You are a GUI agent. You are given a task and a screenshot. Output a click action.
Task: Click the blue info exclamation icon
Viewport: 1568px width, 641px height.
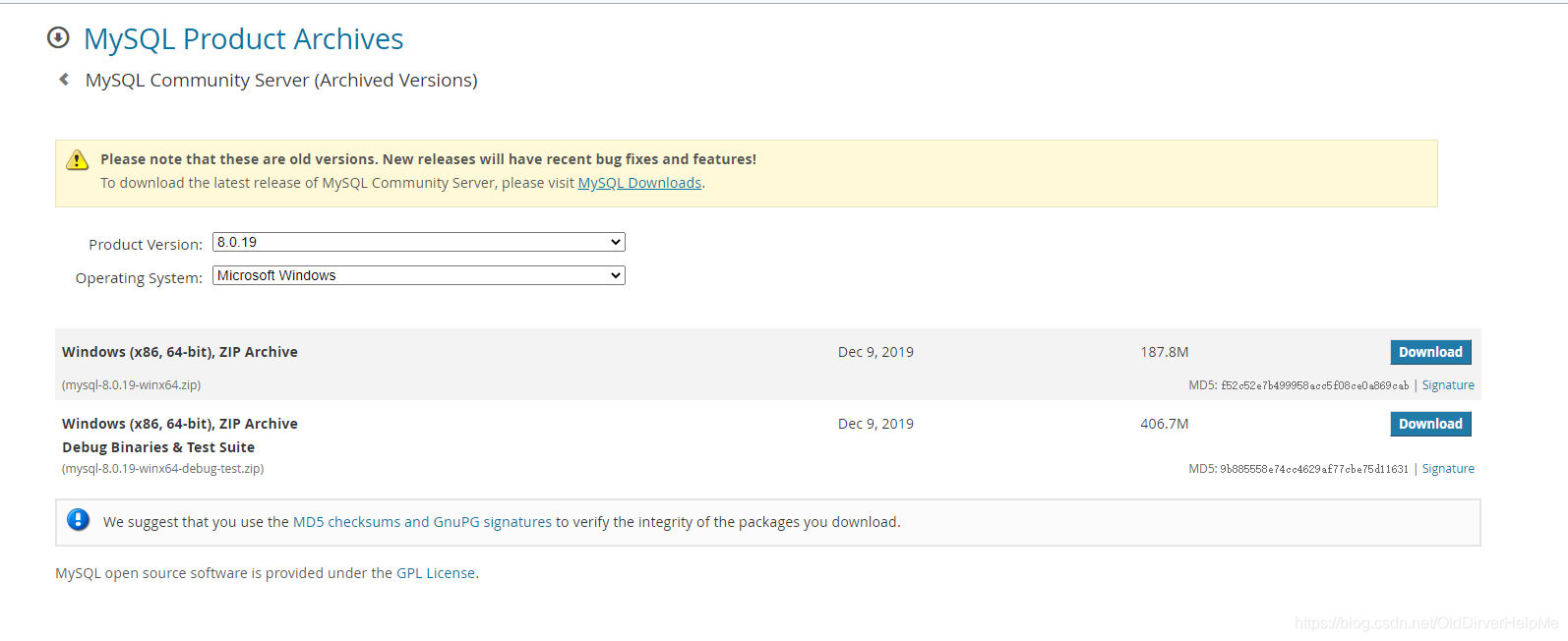point(79,520)
